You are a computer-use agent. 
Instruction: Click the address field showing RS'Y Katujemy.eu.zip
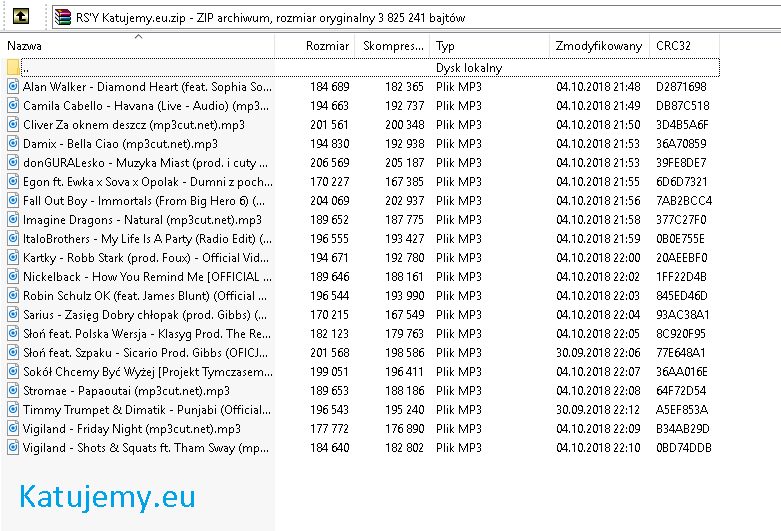coord(416,17)
